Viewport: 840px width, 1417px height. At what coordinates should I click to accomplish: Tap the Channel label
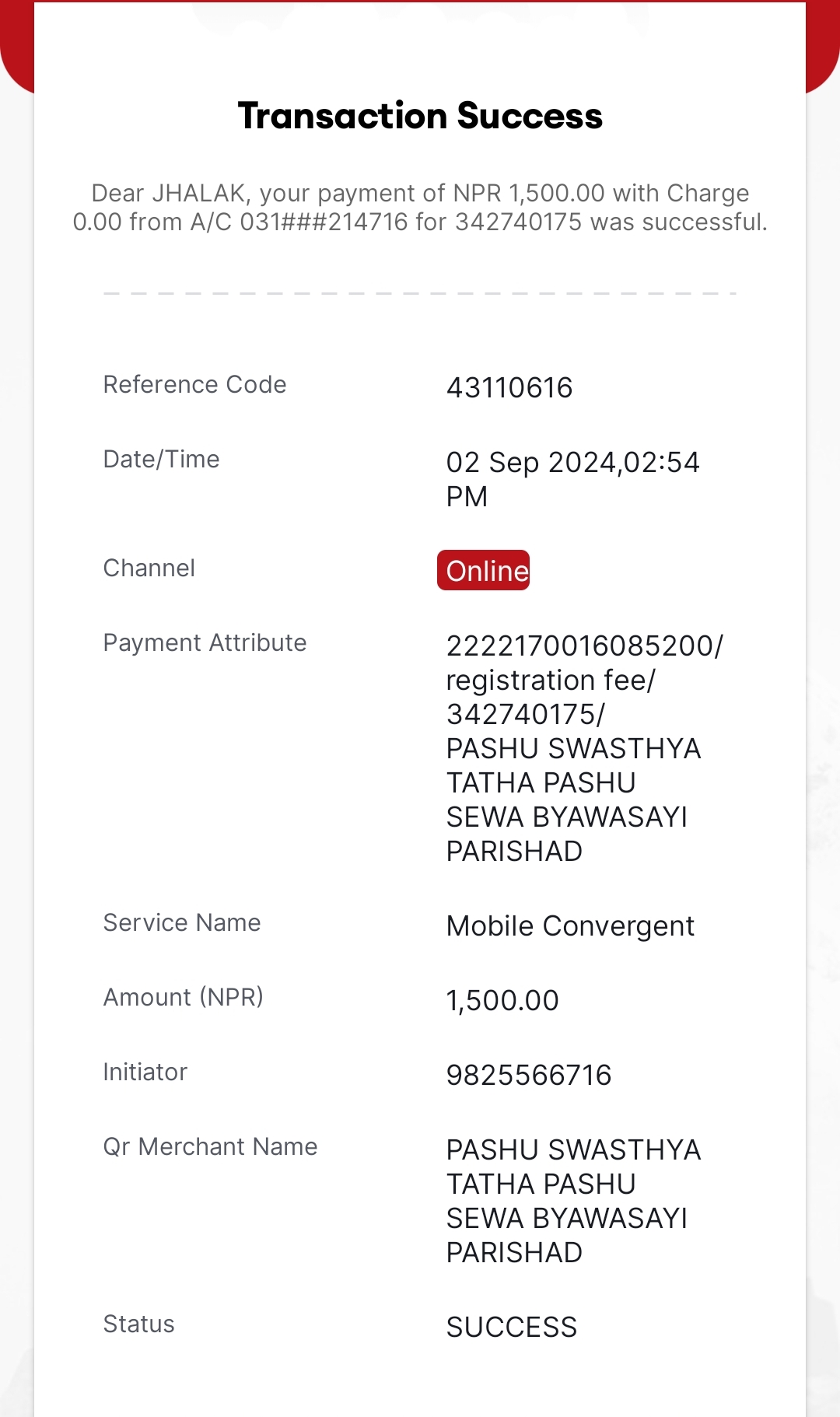[149, 568]
